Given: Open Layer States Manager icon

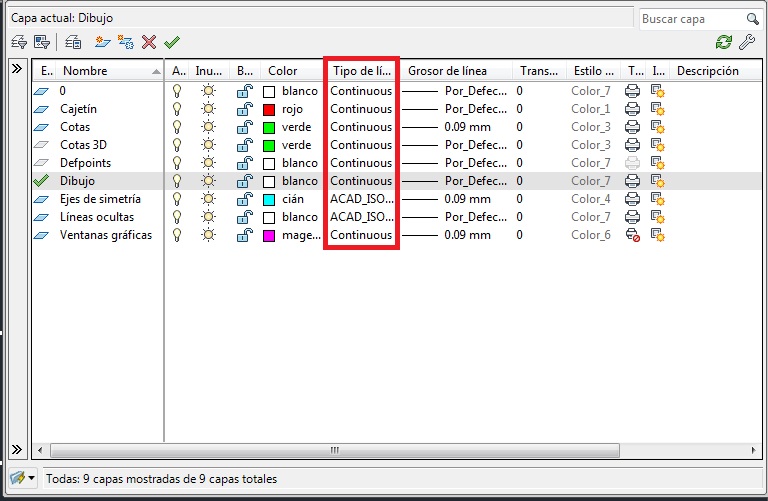Looking at the screenshot, I should [x=73, y=43].
